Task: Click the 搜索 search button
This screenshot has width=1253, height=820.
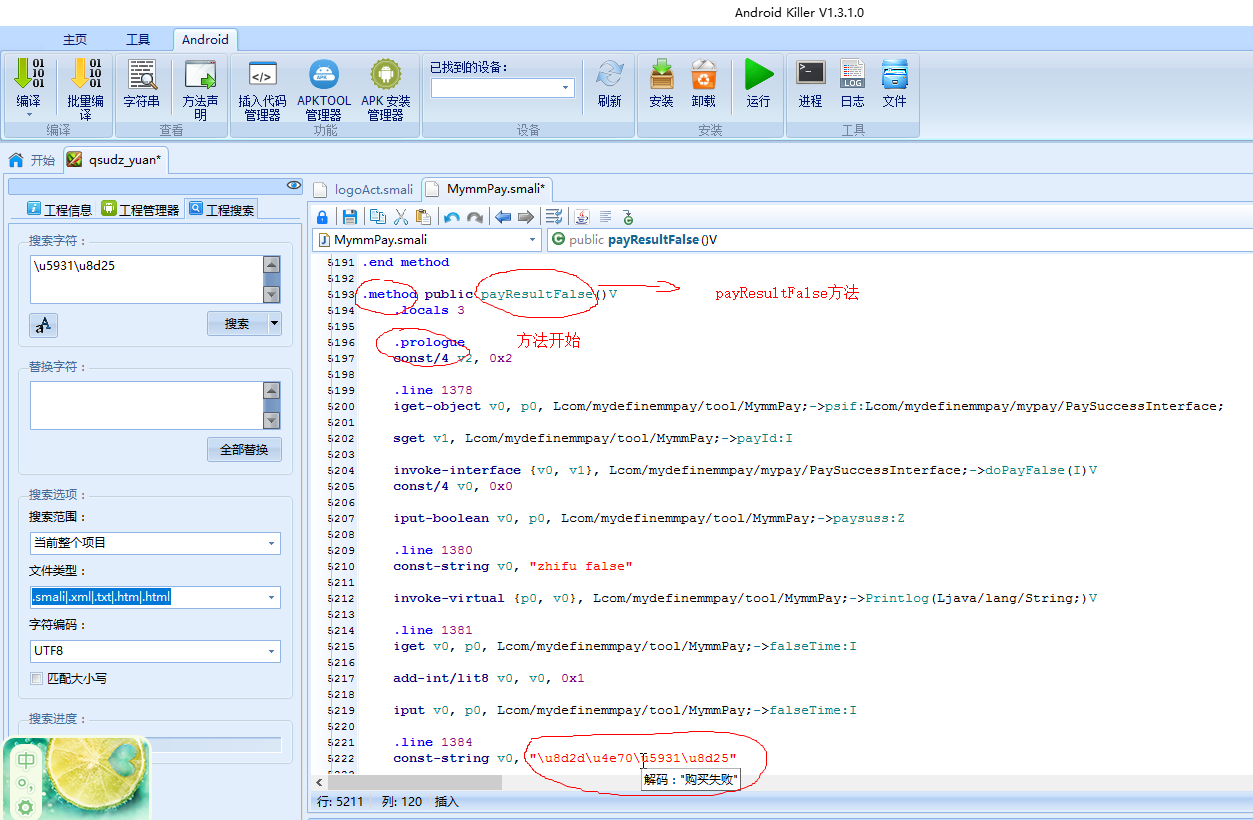Action: pyautogui.click(x=237, y=324)
